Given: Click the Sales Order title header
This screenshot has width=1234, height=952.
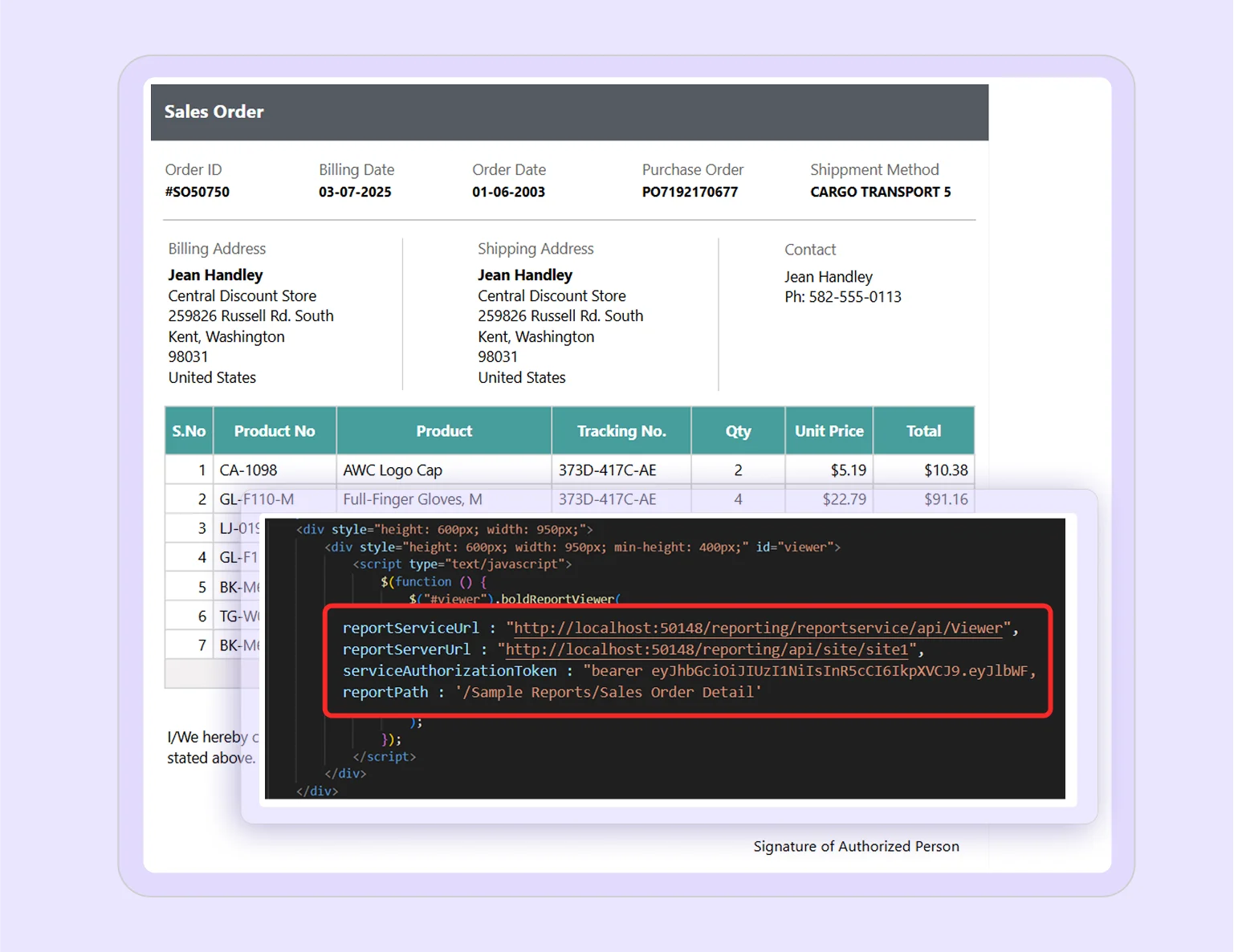Looking at the screenshot, I should click(x=214, y=112).
